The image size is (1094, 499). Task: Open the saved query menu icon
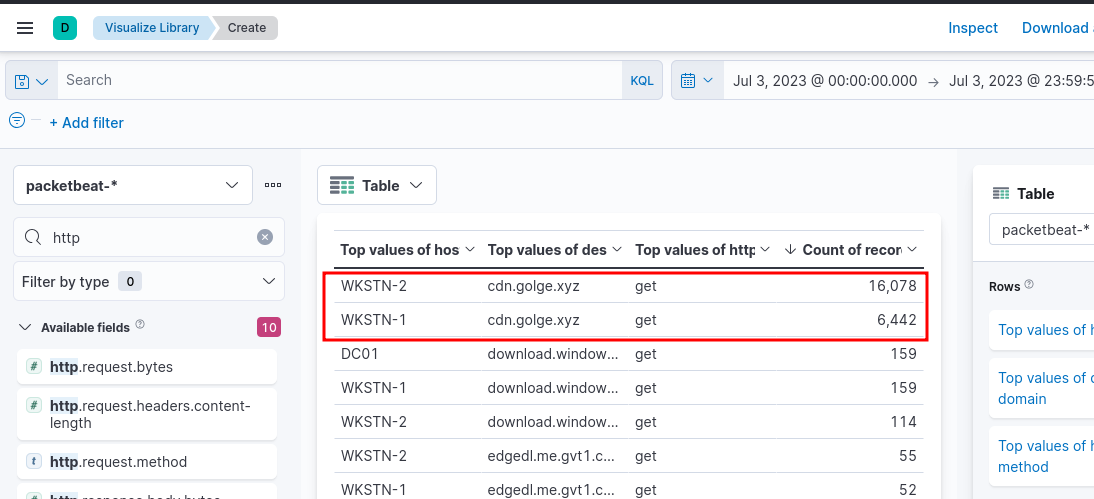[31, 81]
